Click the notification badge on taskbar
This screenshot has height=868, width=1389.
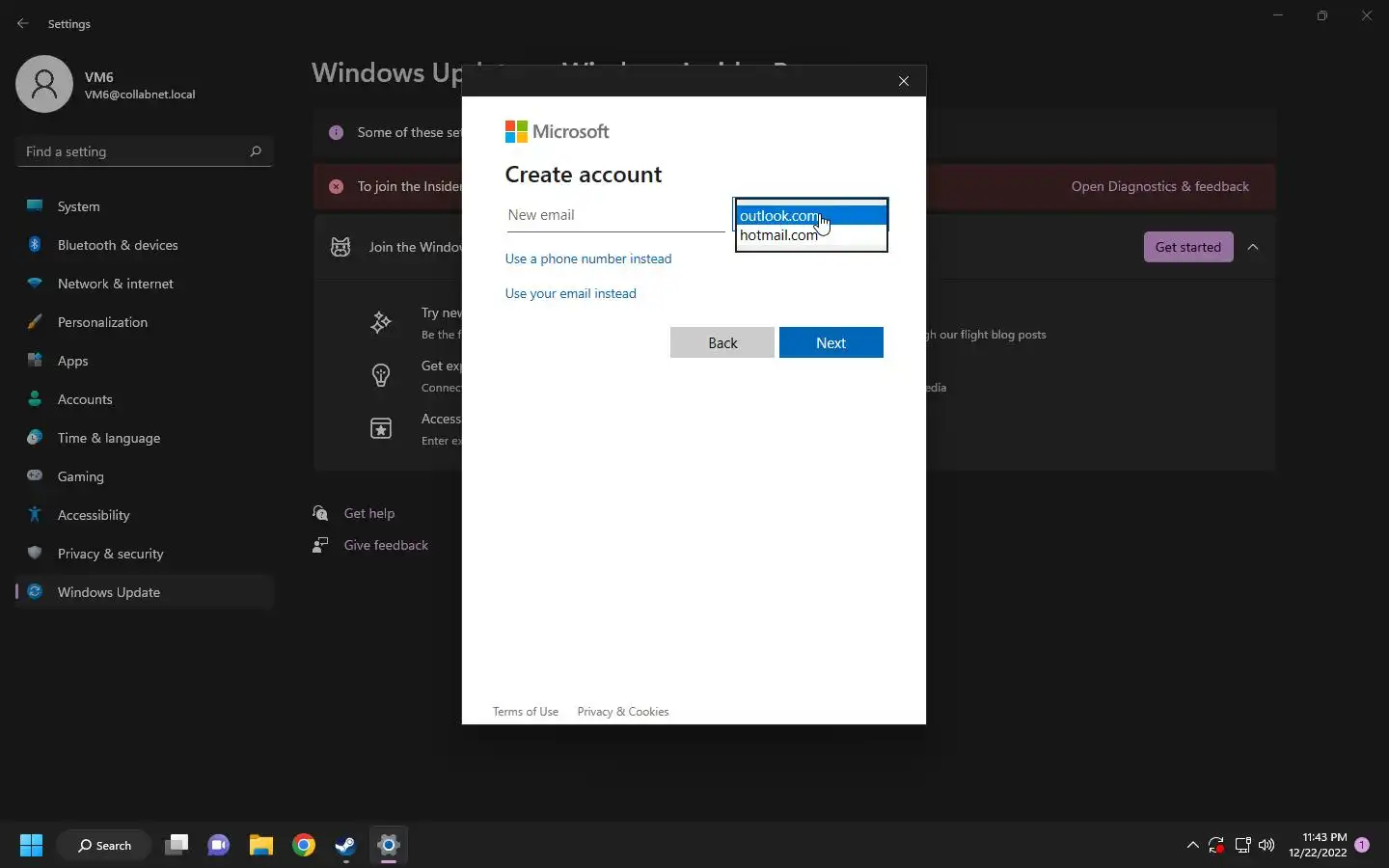point(1362,845)
